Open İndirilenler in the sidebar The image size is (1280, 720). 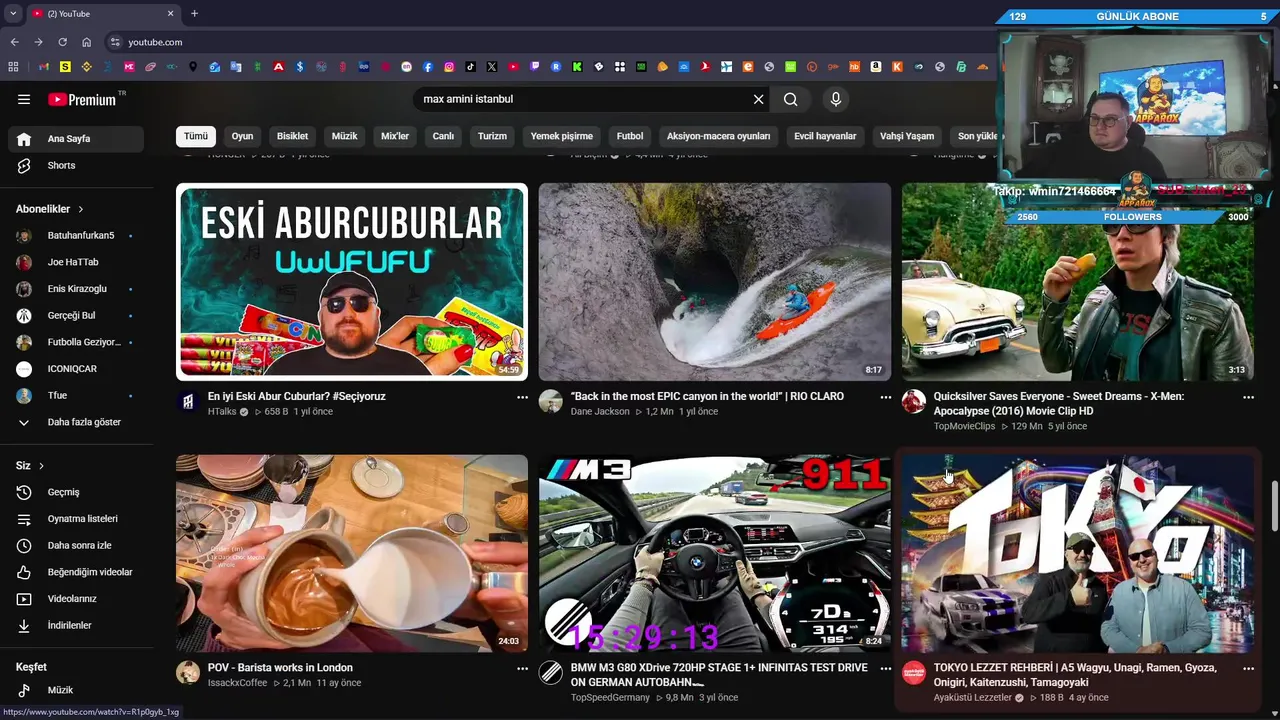point(76,625)
